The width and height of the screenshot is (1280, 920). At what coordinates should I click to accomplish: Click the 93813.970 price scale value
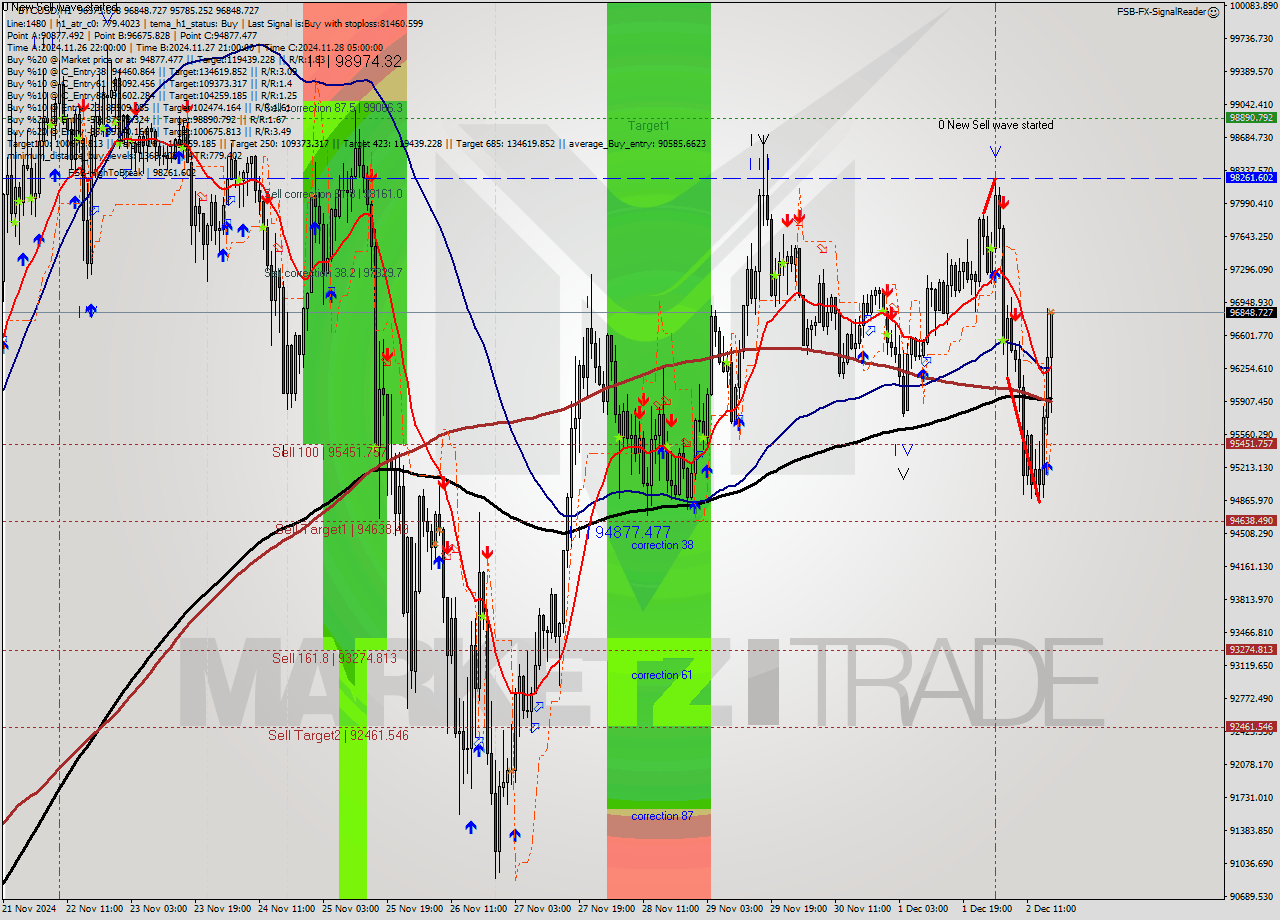(x=1251, y=599)
